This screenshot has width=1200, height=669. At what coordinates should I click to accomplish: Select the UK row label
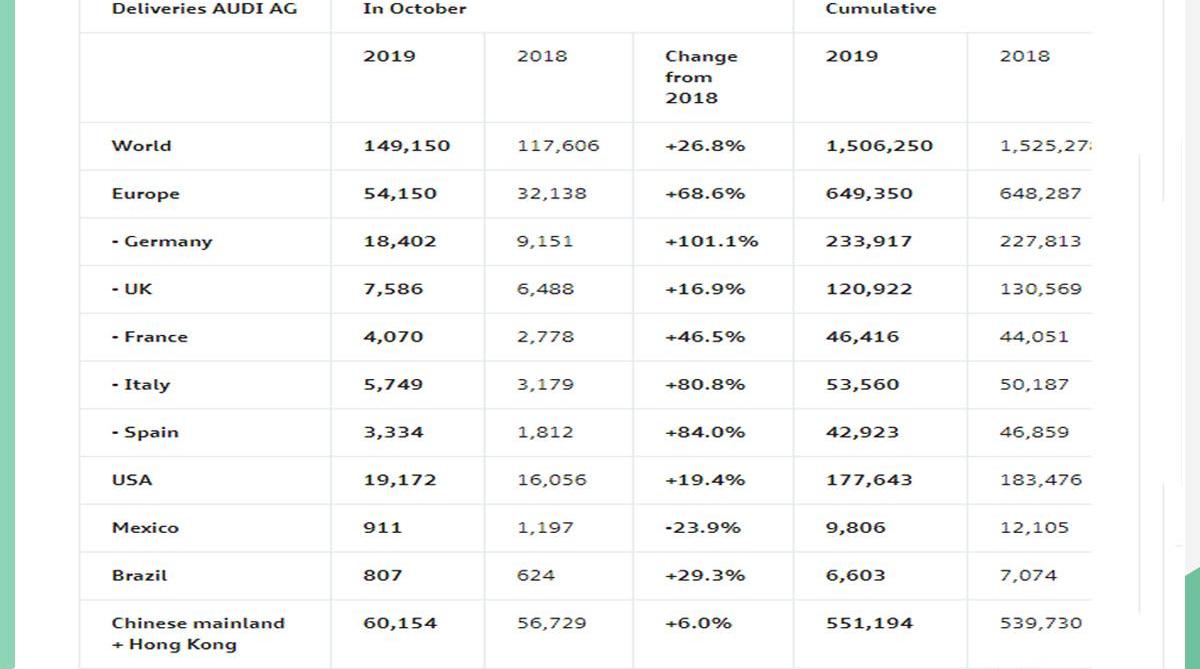tap(132, 289)
